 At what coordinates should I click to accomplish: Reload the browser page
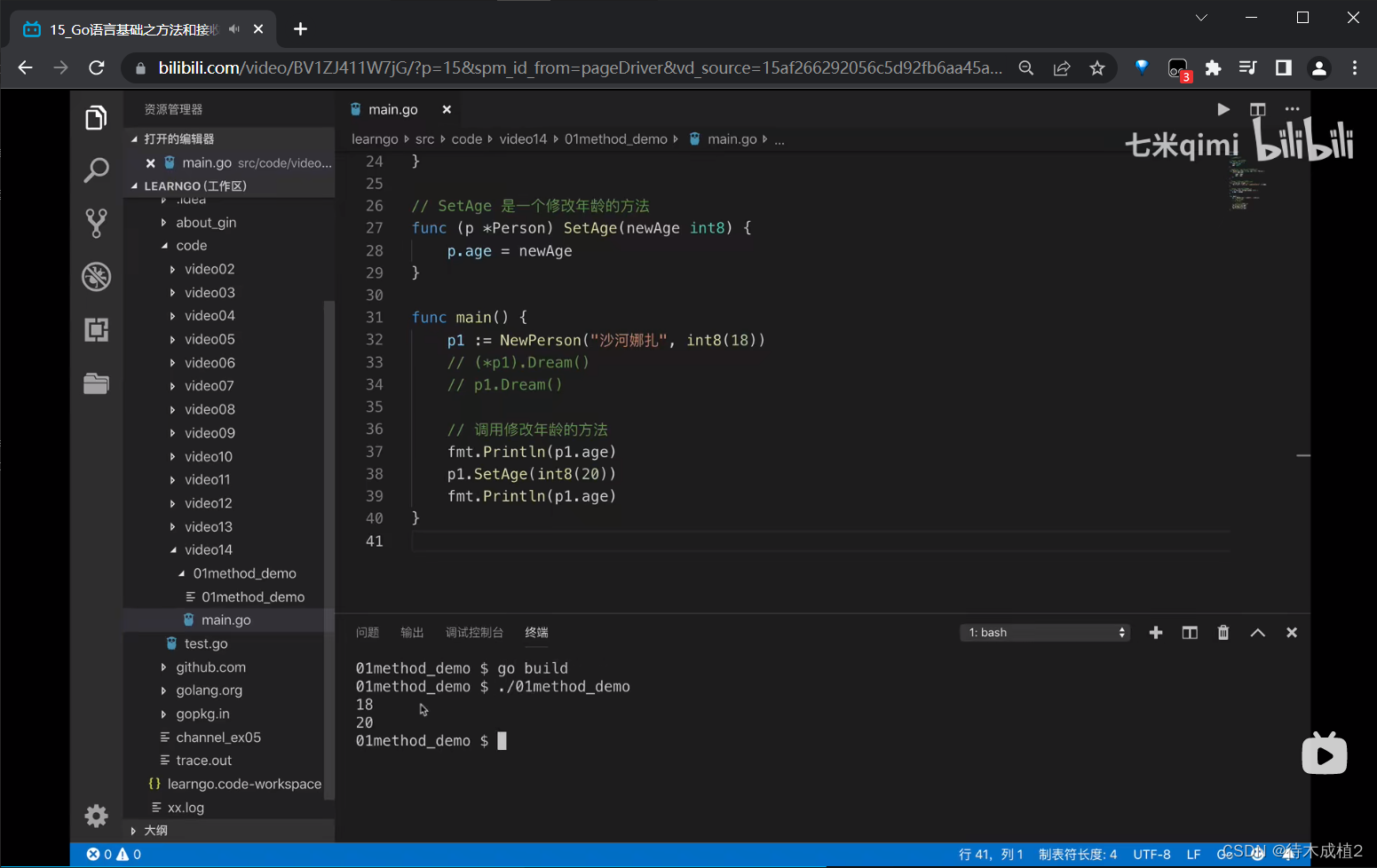[x=97, y=67]
